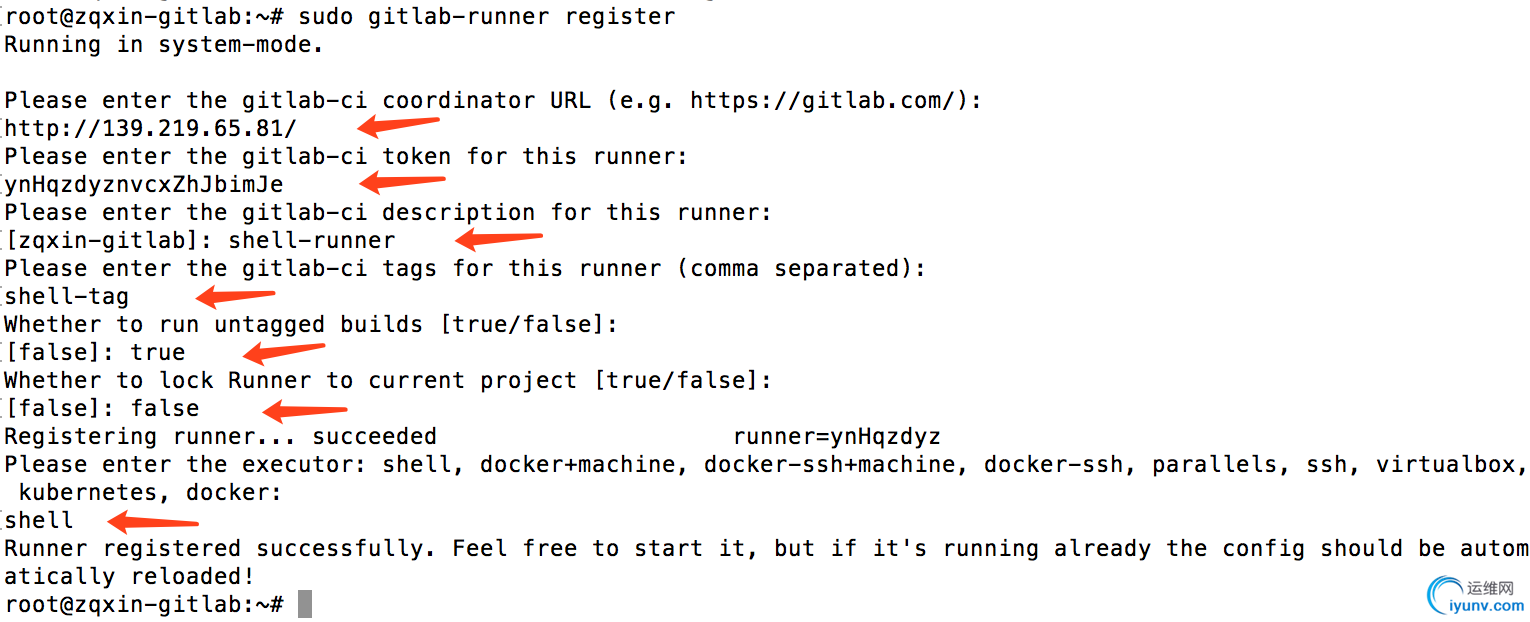This screenshot has width=1530, height=622.
Task: Click the 'shell' executor input line
Action: point(39,520)
